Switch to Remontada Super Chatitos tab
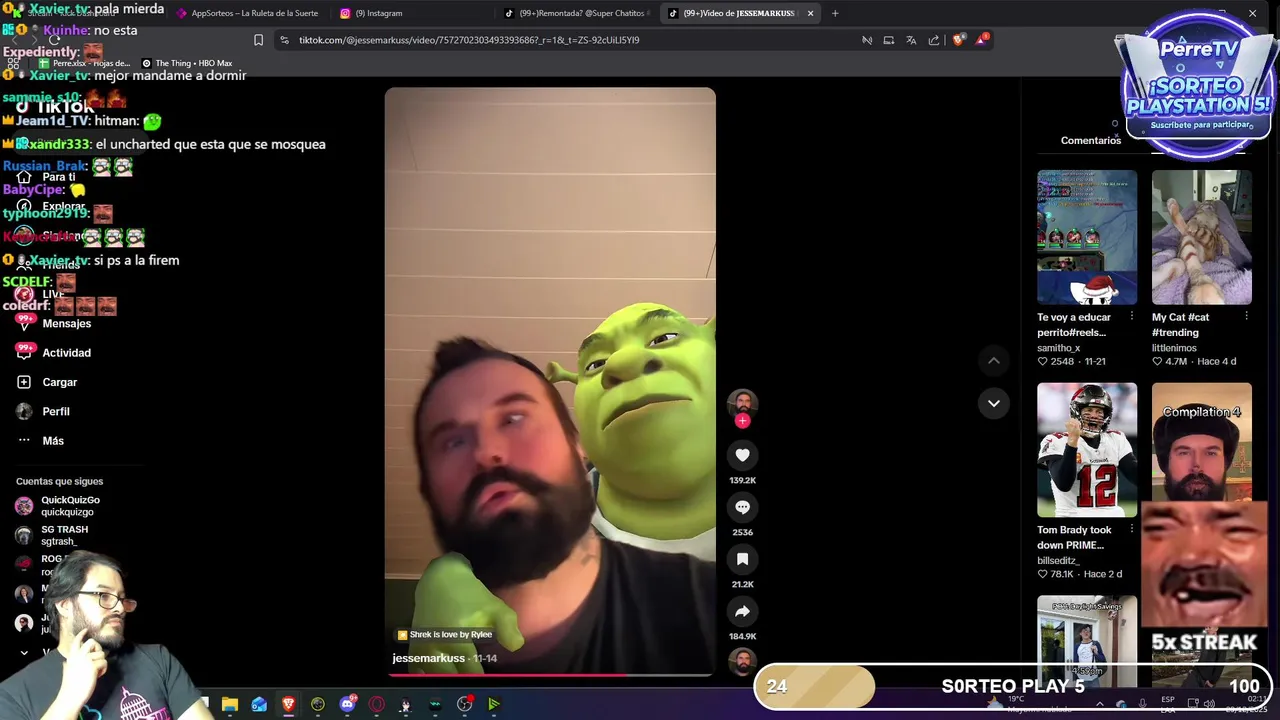 click(577, 13)
